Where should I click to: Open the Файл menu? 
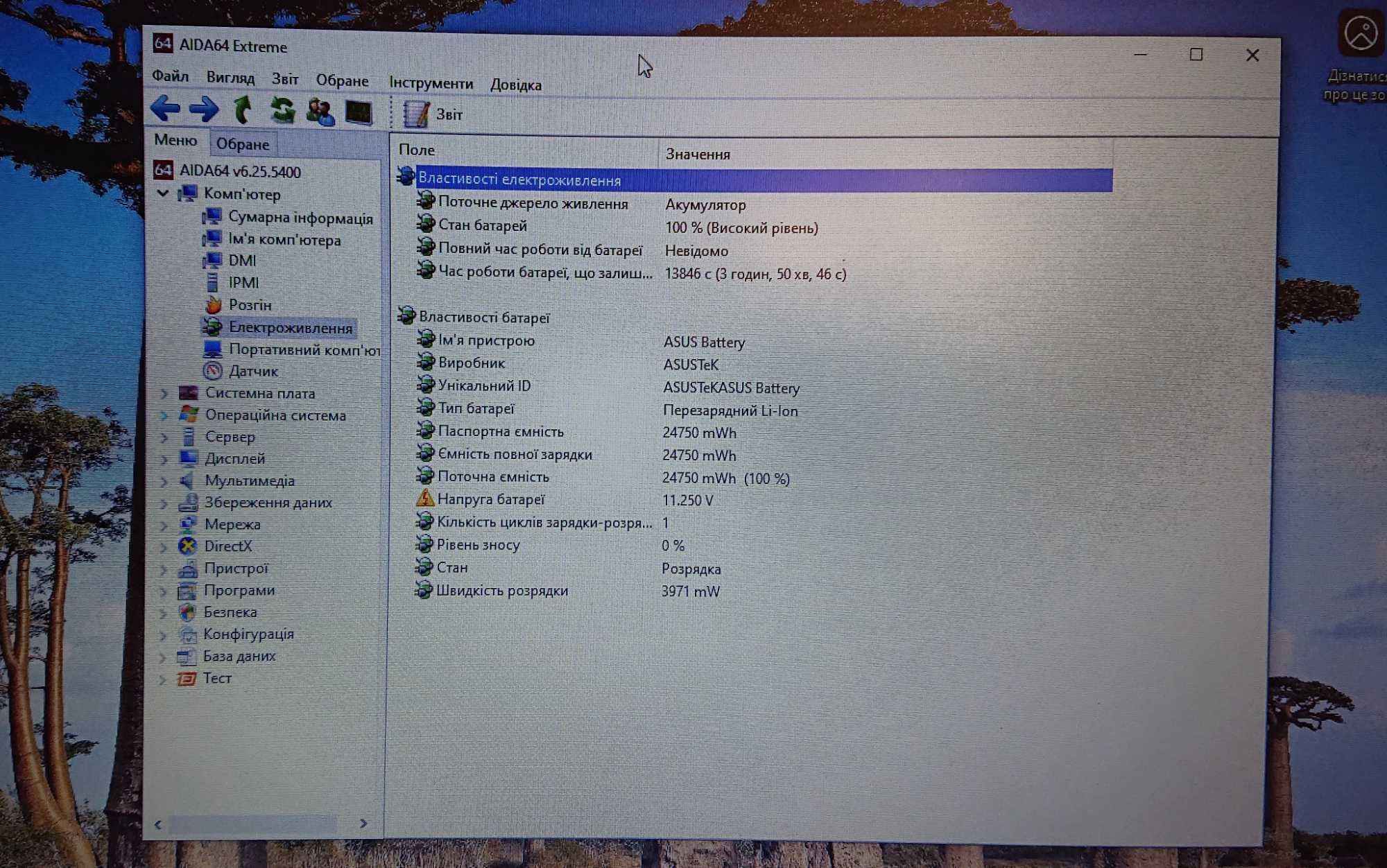pyautogui.click(x=170, y=76)
